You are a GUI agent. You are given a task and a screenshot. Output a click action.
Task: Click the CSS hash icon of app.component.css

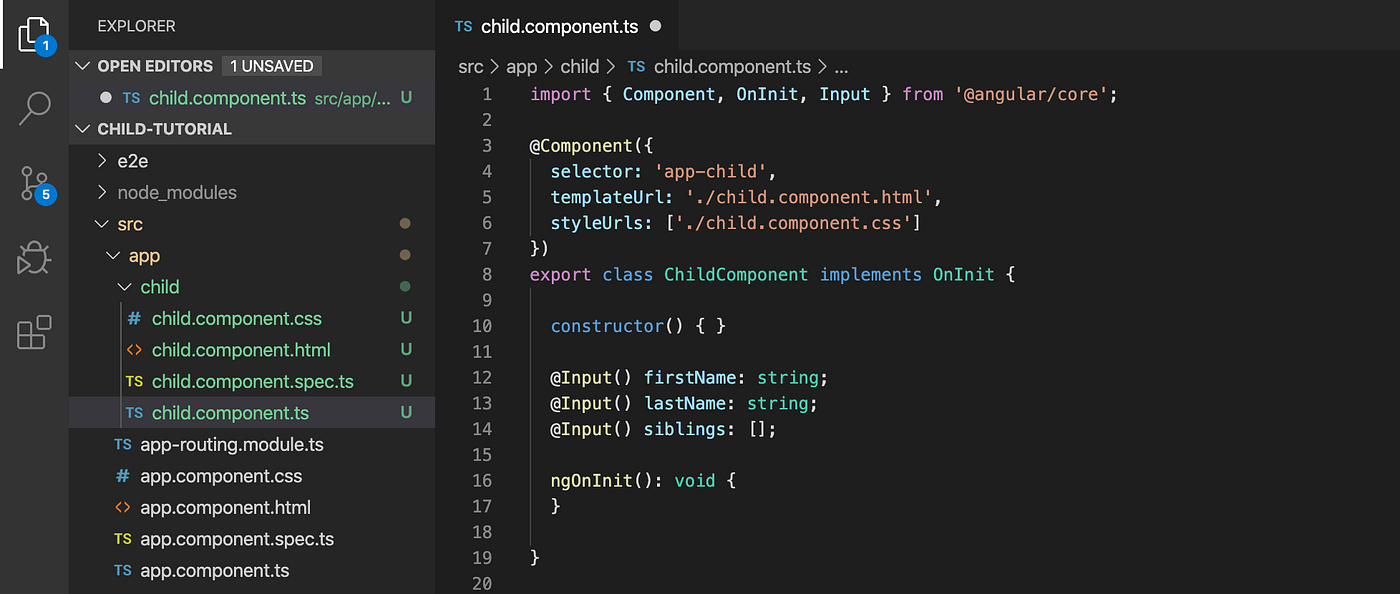122,477
